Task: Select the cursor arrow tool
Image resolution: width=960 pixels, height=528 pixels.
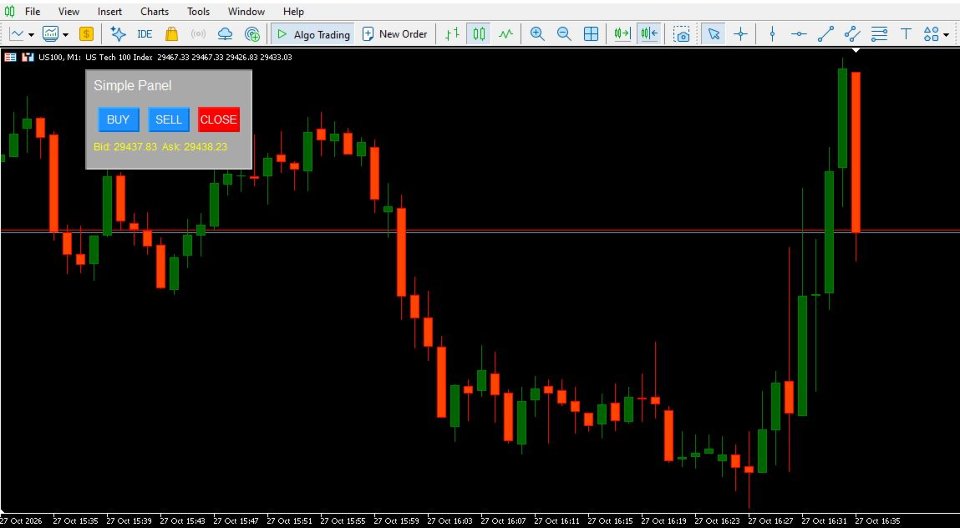Action: pos(713,34)
